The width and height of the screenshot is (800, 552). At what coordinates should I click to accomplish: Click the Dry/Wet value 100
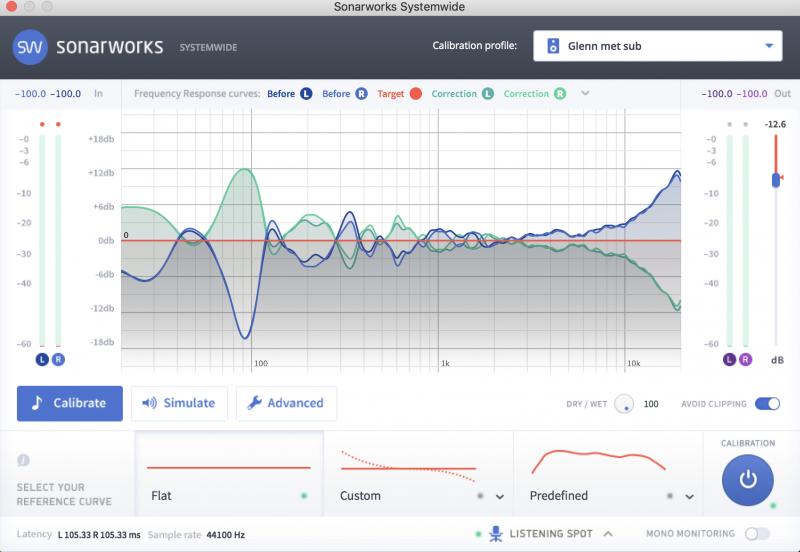[651, 404]
